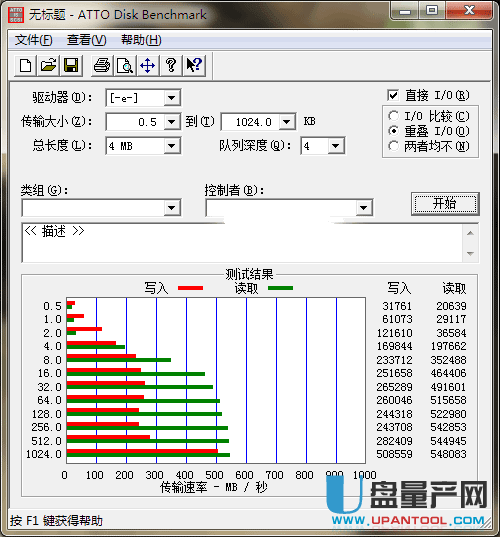Open print preview magnifier icon
This screenshot has height=537, width=500.
(x=125, y=65)
